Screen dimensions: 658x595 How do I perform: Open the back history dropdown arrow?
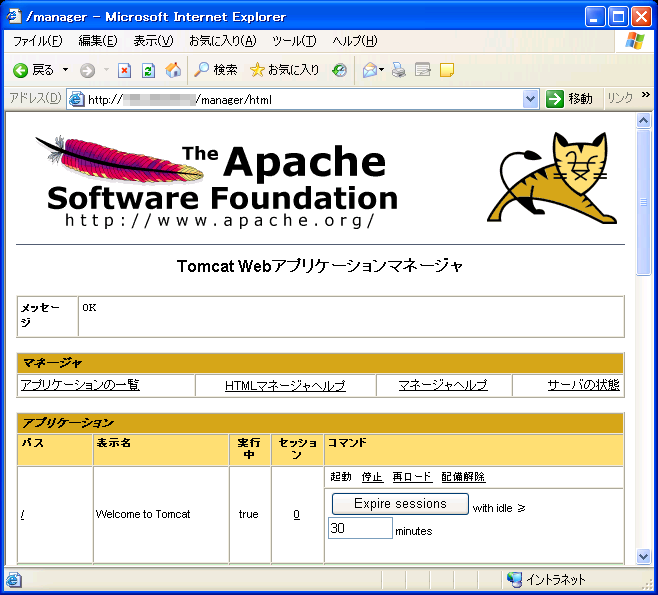[x=65, y=70]
